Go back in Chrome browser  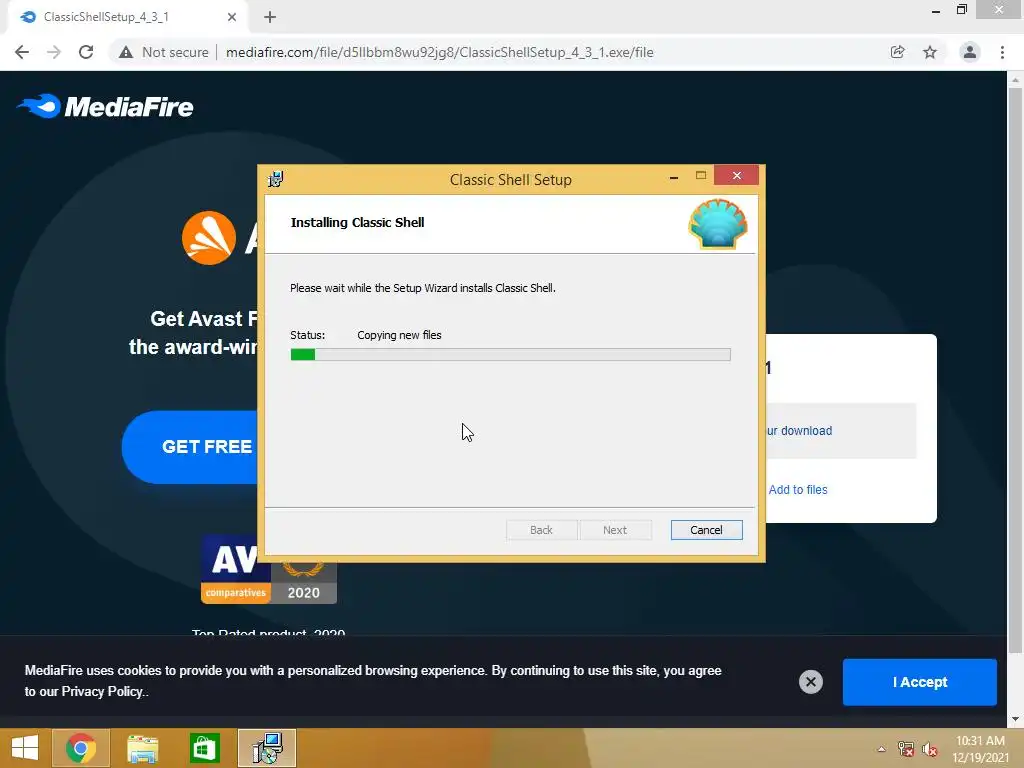click(x=22, y=52)
